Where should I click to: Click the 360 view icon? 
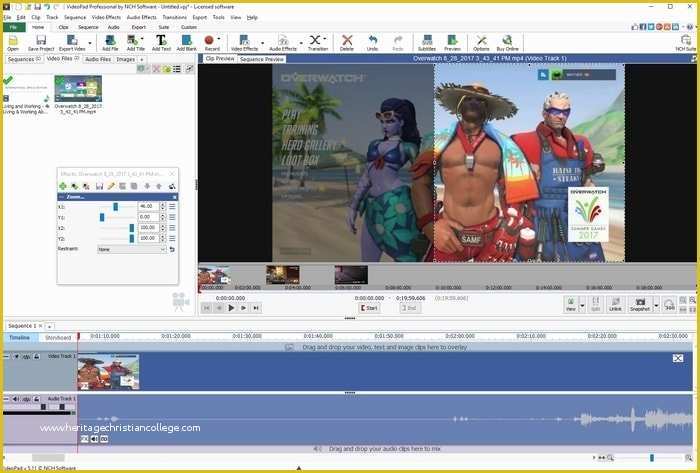(669, 304)
